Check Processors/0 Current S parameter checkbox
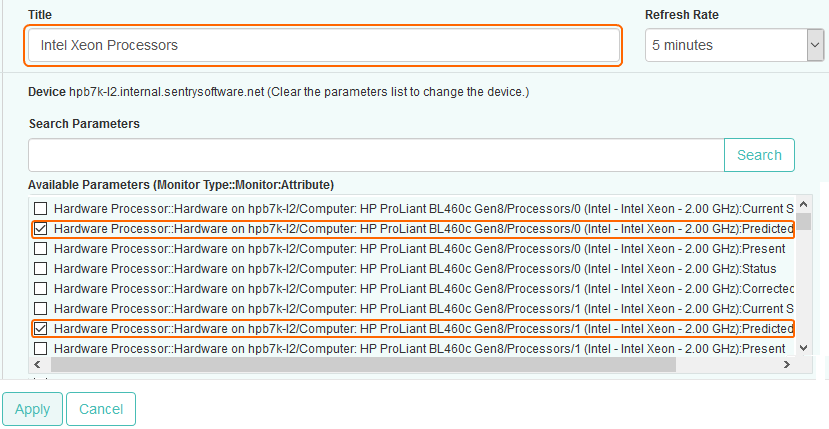This screenshot has width=829, height=429. pos(41,209)
